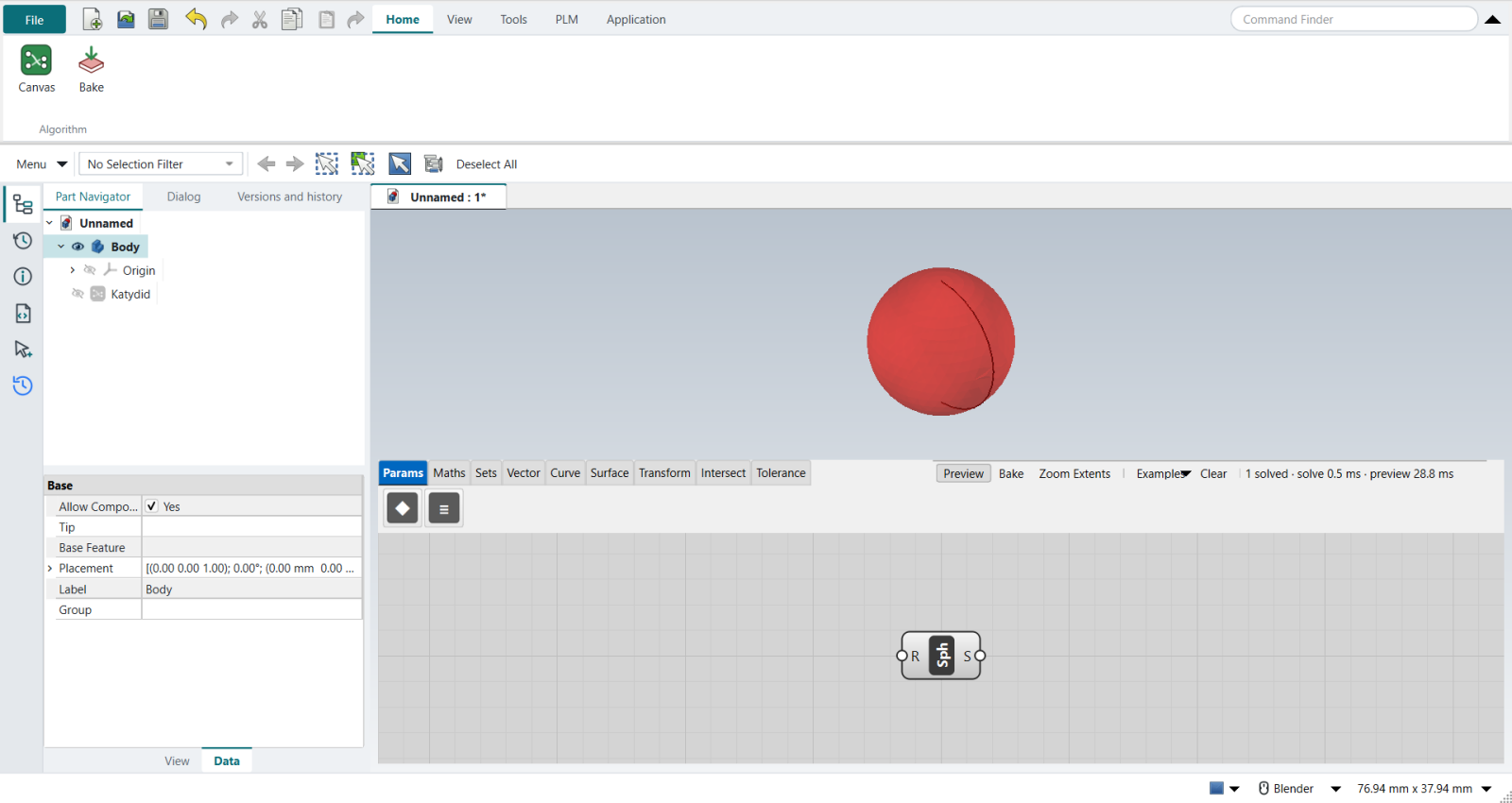
Task: Click the copy icon in toolbar
Action: coord(292,19)
